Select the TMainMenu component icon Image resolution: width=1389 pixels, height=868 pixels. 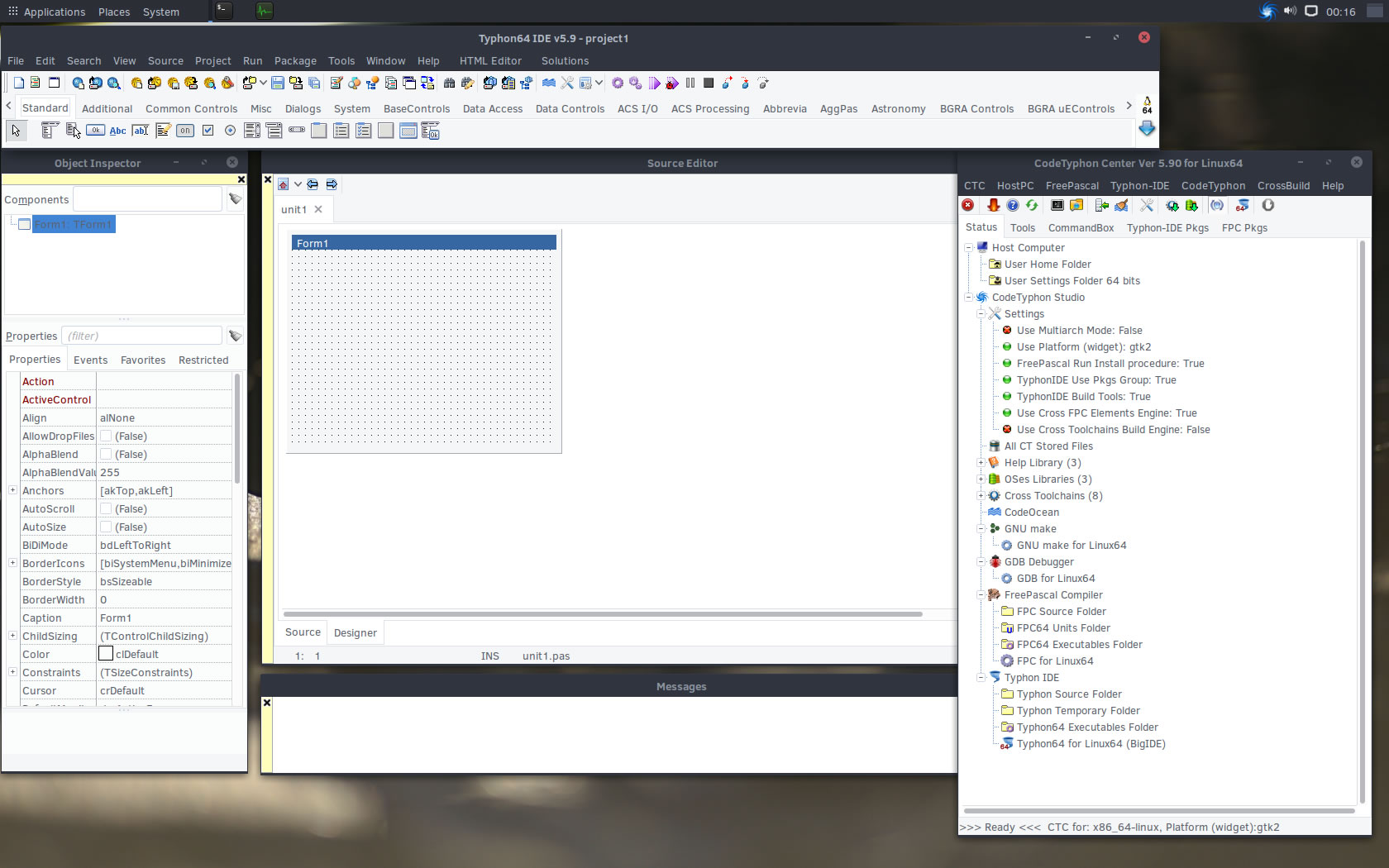pyautogui.click(x=50, y=131)
